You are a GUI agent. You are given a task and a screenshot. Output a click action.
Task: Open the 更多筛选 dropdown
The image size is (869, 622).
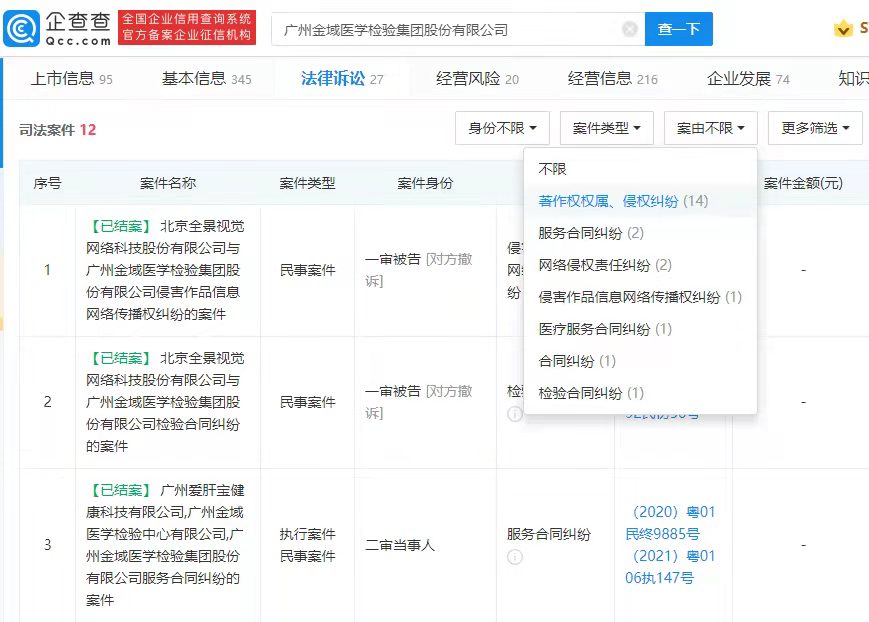[815, 128]
